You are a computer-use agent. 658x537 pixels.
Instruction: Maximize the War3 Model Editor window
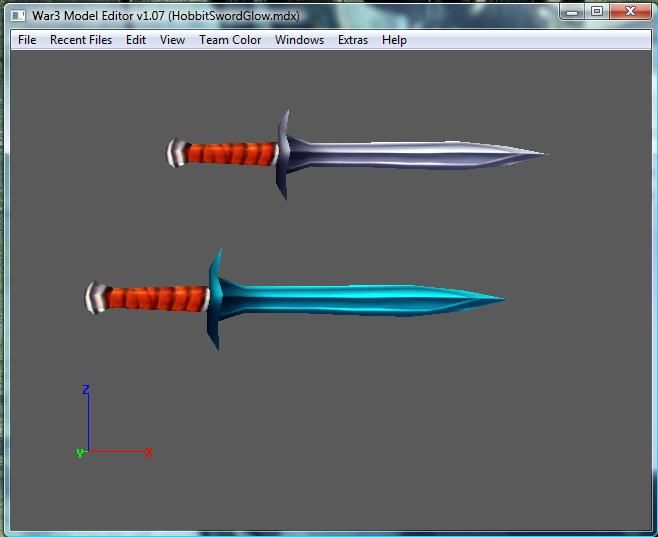coord(596,12)
